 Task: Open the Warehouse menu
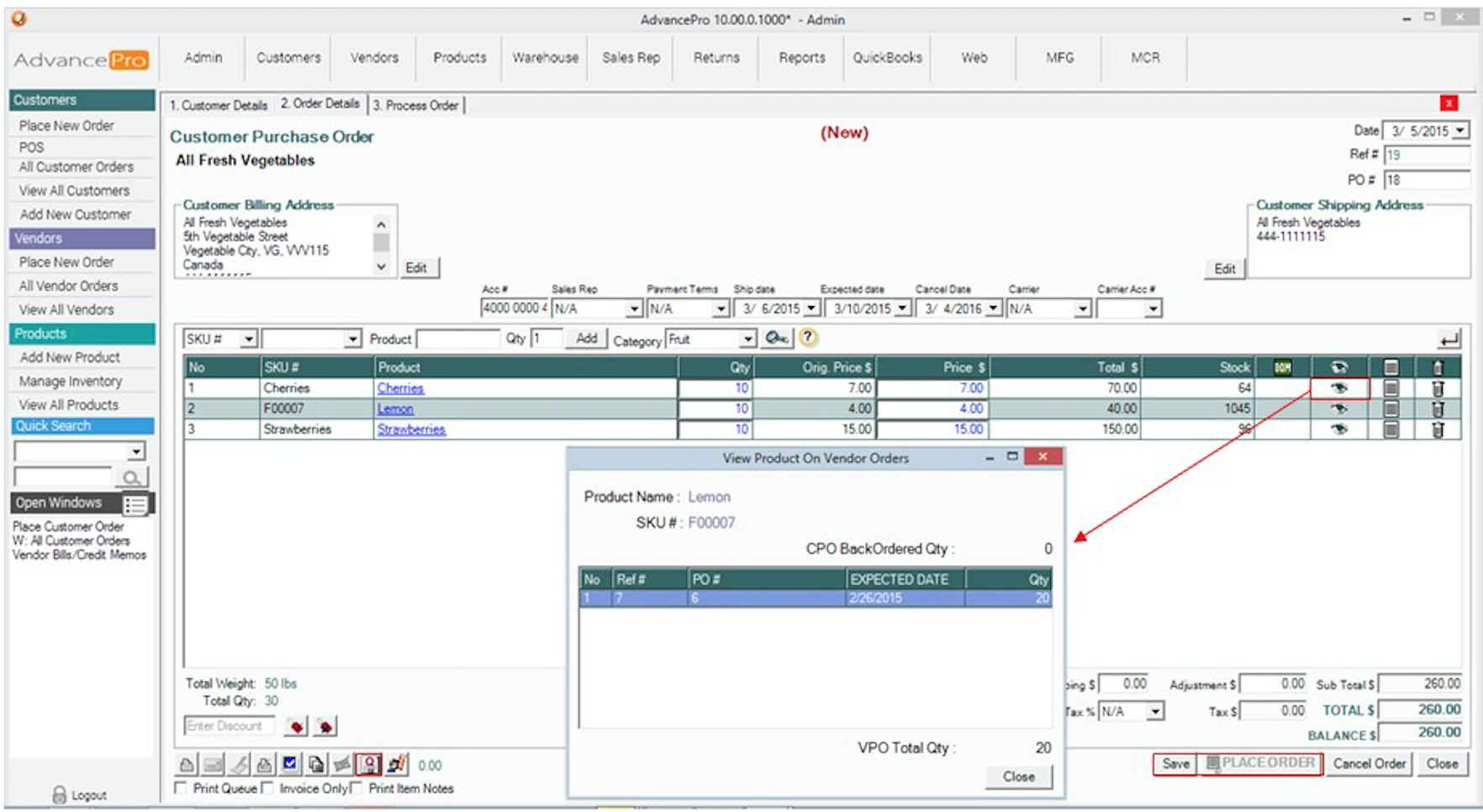pos(545,57)
